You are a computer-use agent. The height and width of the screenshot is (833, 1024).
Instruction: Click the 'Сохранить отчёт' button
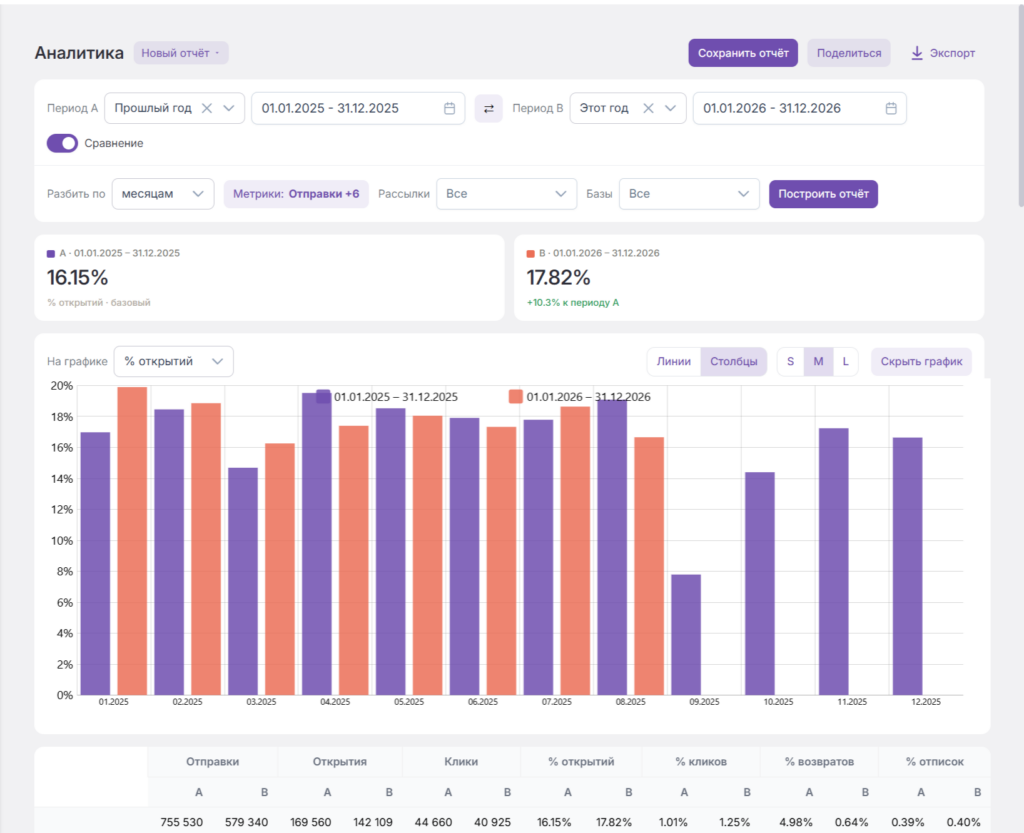(743, 53)
